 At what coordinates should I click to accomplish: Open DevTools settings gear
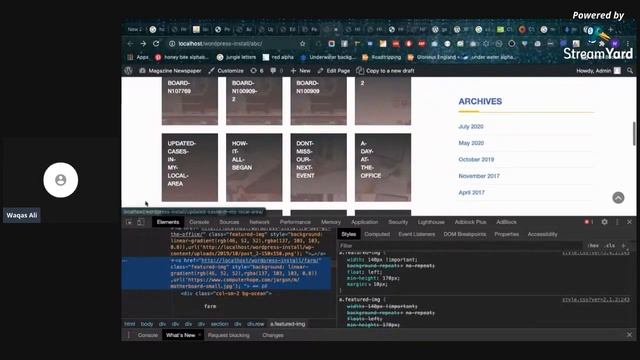pos(604,222)
